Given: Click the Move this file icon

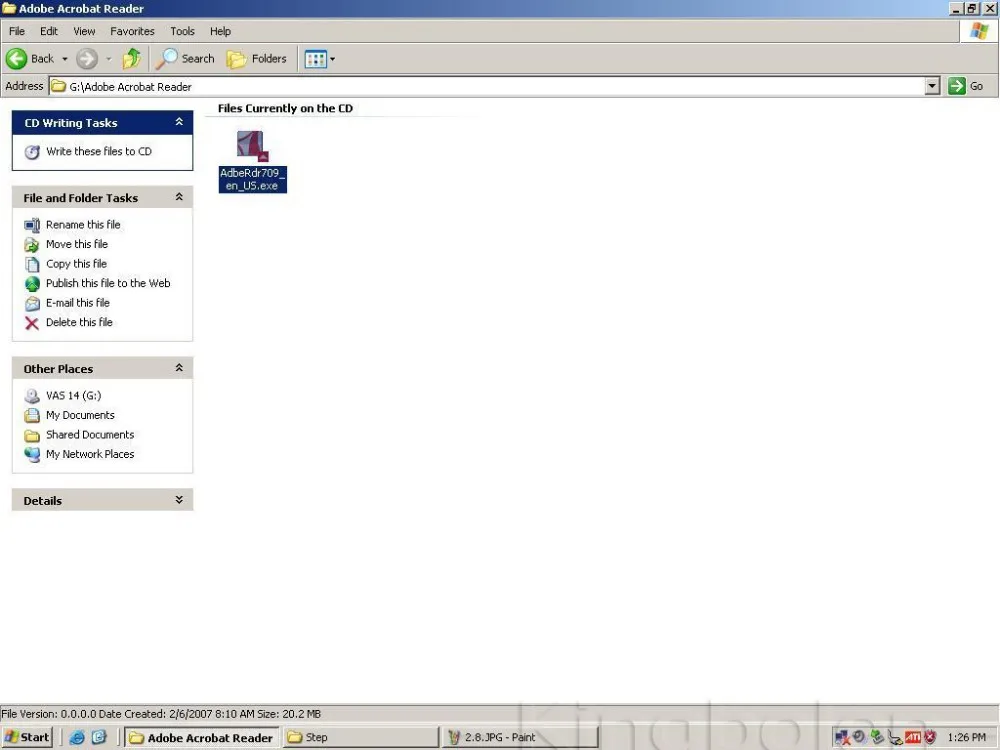Looking at the screenshot, I should (32, 245).
